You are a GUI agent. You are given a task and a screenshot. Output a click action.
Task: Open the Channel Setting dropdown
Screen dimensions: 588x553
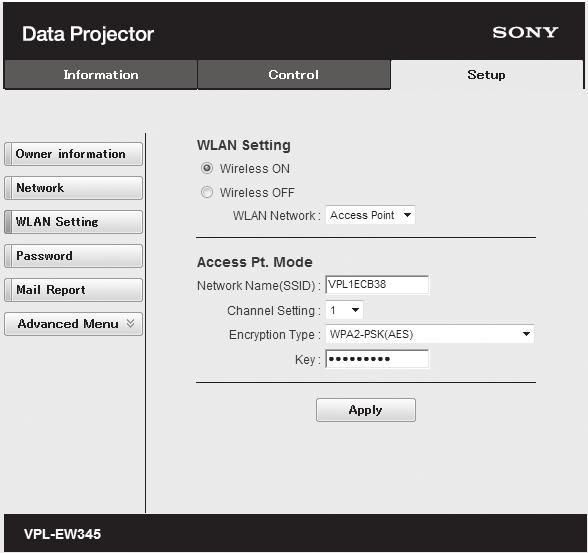coord(344,310)
